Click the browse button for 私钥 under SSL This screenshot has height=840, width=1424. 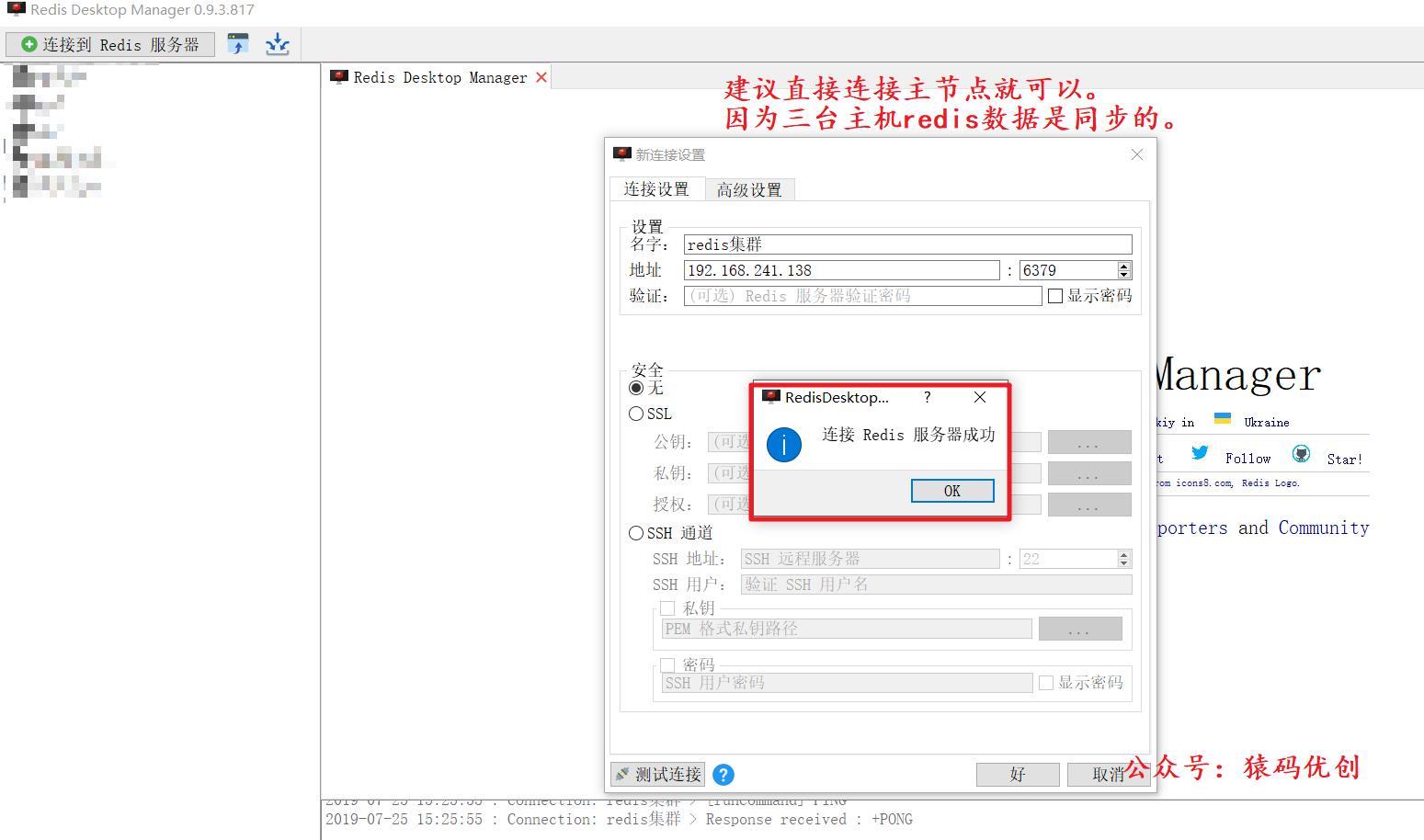pyautogui.click(x=1089, y=473)
